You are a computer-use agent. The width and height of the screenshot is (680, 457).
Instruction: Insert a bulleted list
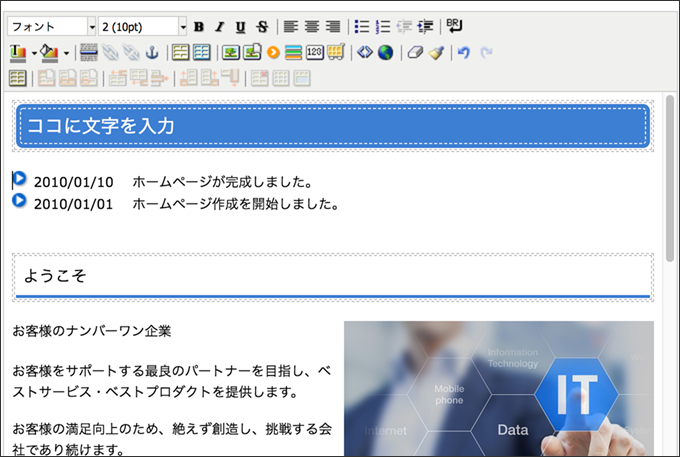(x=362, y=27)
